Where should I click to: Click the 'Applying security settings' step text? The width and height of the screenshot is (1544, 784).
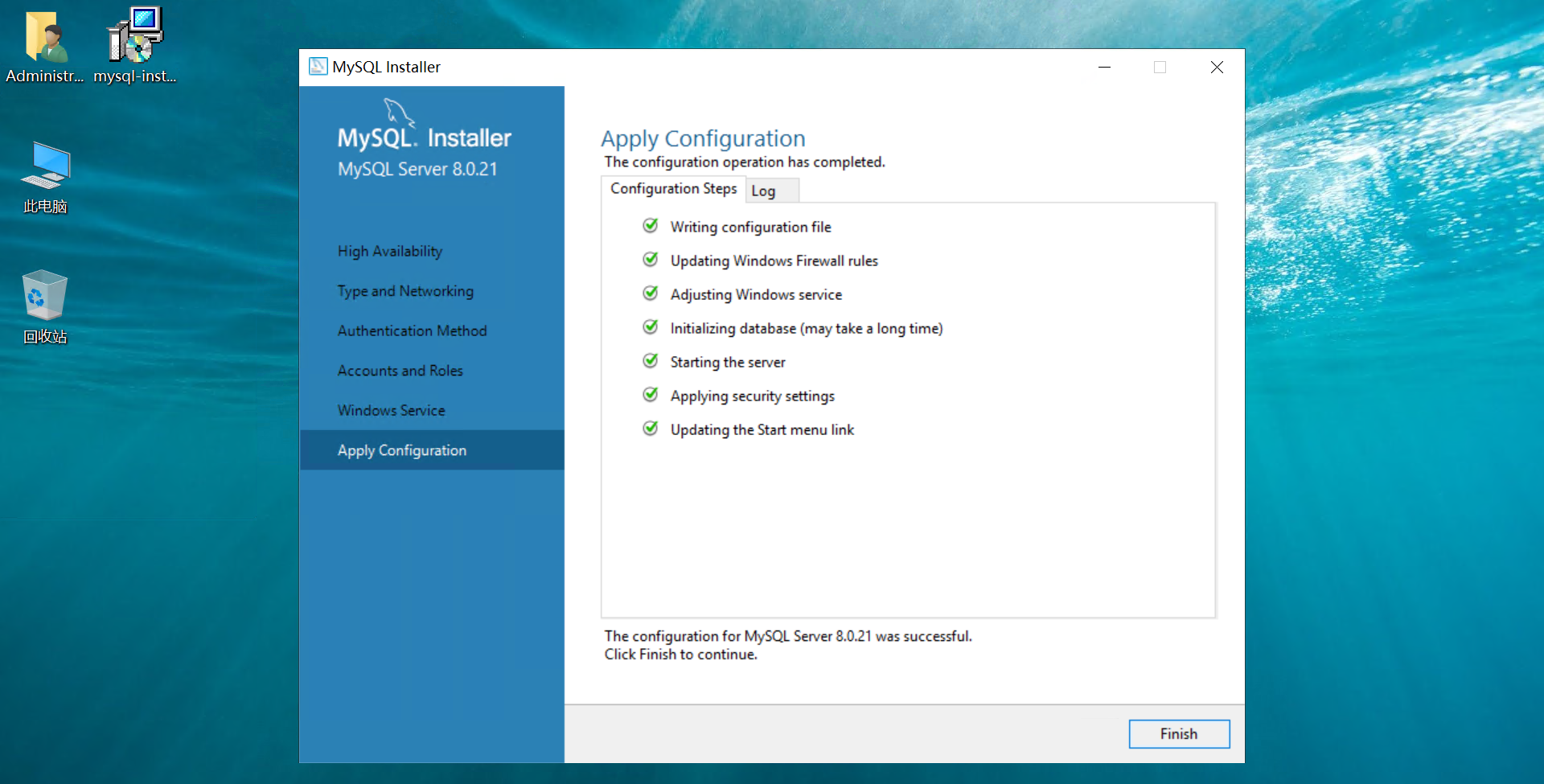point(752,396)
